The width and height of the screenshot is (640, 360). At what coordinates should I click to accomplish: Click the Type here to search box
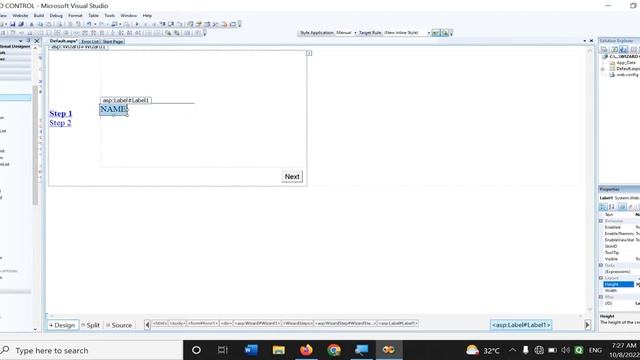click(91, 350)
